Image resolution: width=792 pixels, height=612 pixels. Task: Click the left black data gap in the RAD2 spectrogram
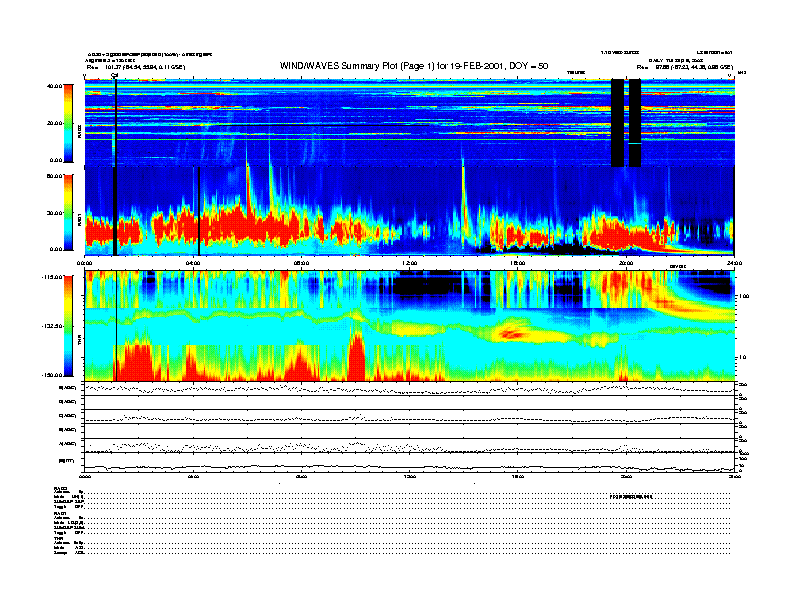[617, 123]
